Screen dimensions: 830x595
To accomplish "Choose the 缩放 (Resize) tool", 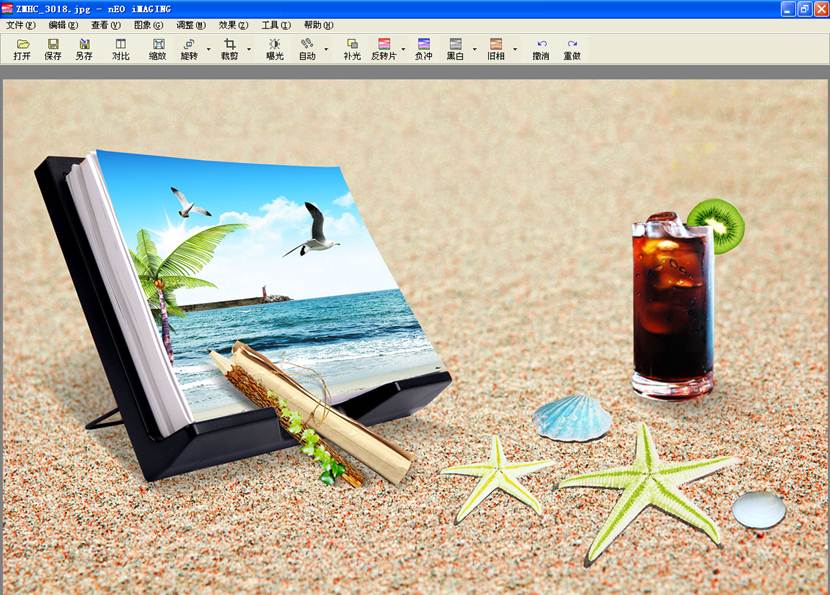I will [x=158, y=49].
